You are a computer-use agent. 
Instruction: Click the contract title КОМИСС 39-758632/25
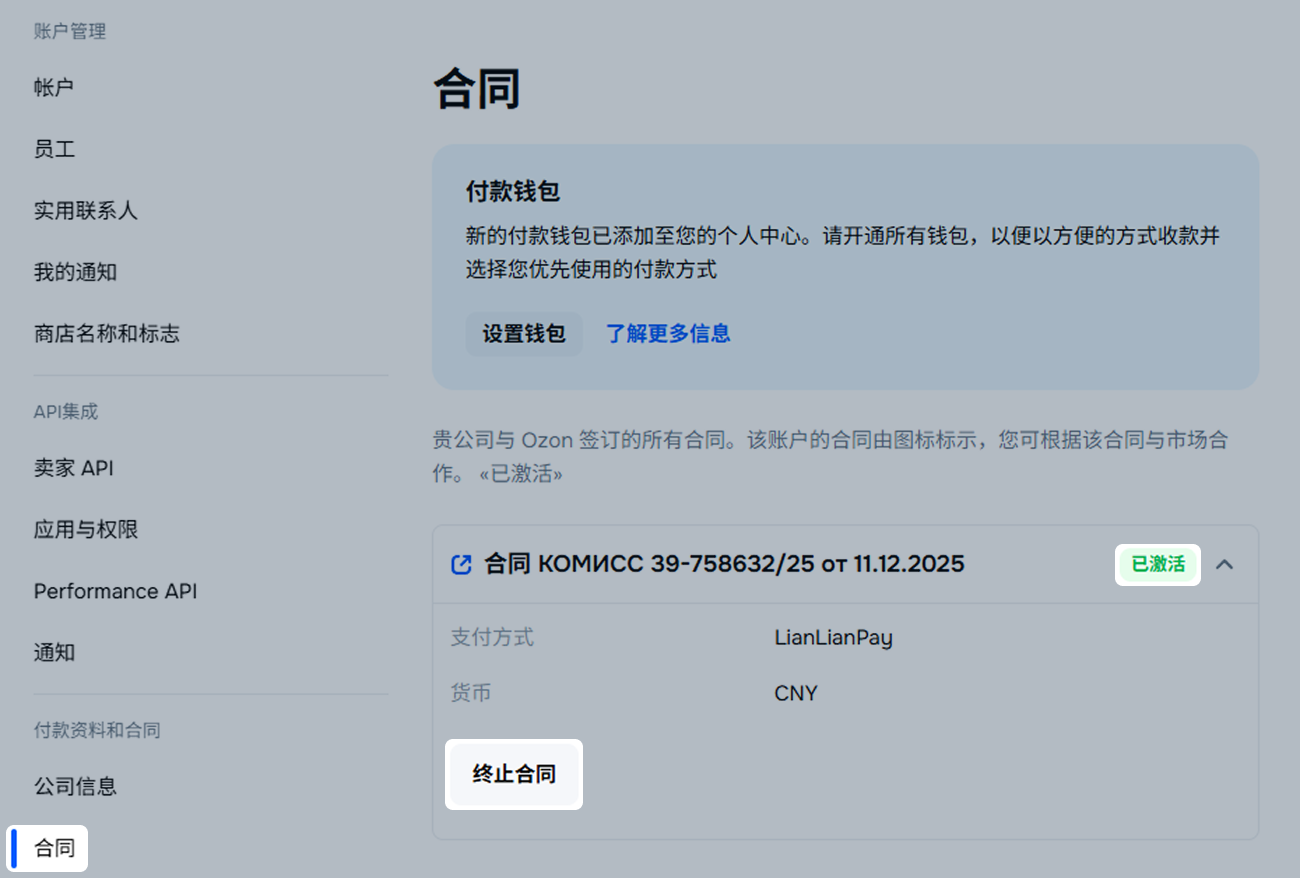click(x=724, y=564)
